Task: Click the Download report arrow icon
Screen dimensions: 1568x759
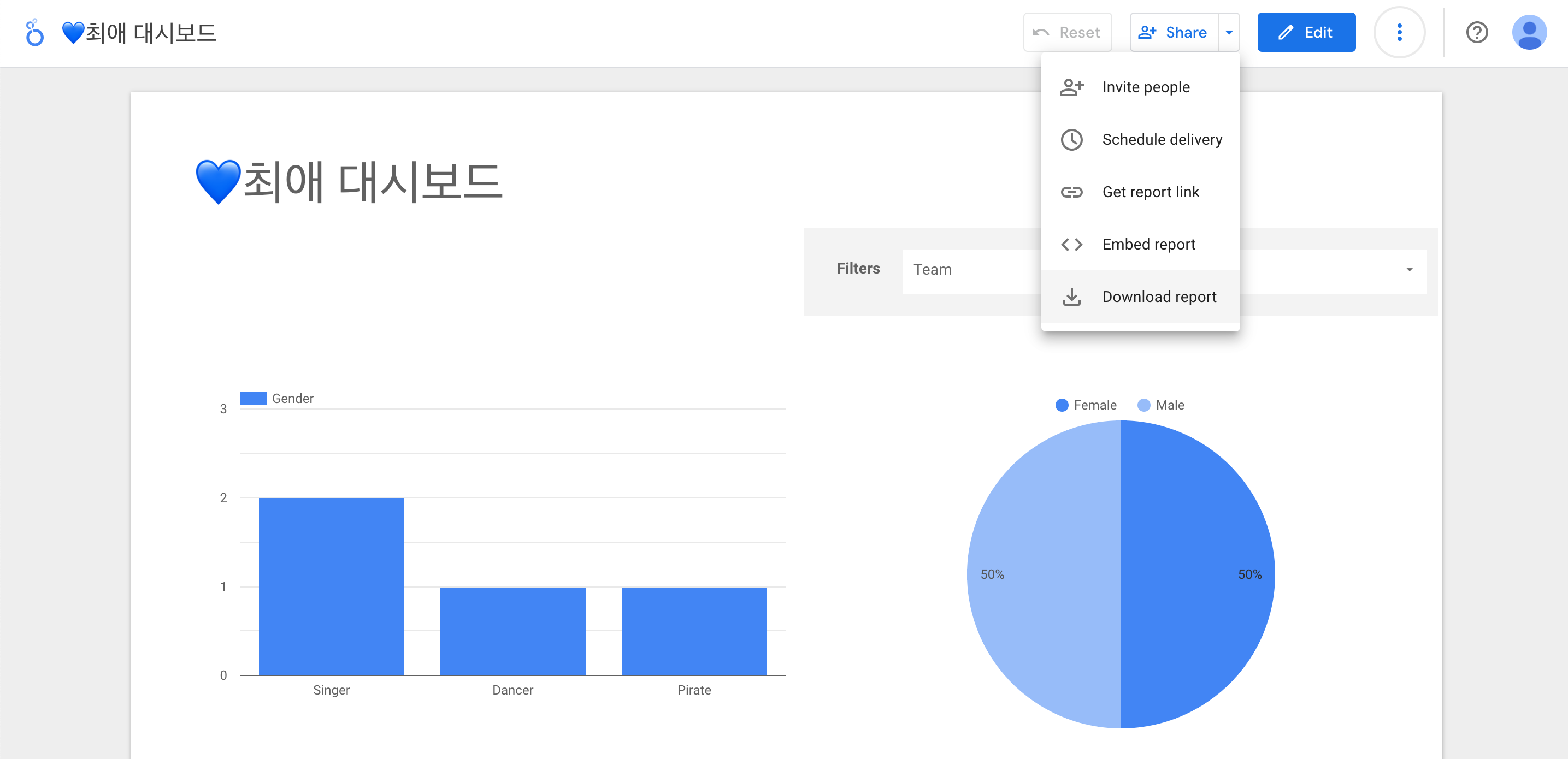Action: point(1071,297)
